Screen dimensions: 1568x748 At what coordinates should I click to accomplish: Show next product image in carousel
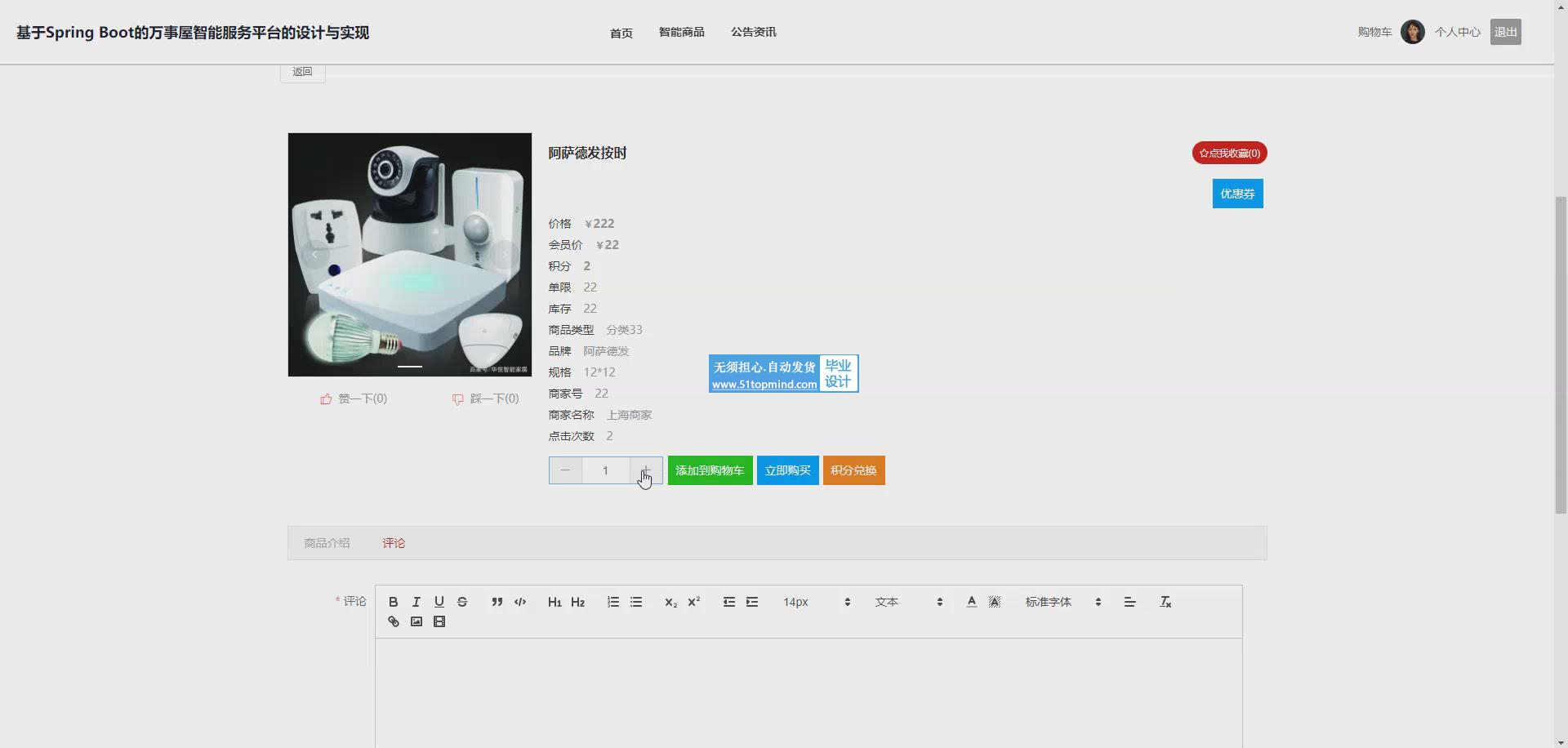[x=505, y=255]
